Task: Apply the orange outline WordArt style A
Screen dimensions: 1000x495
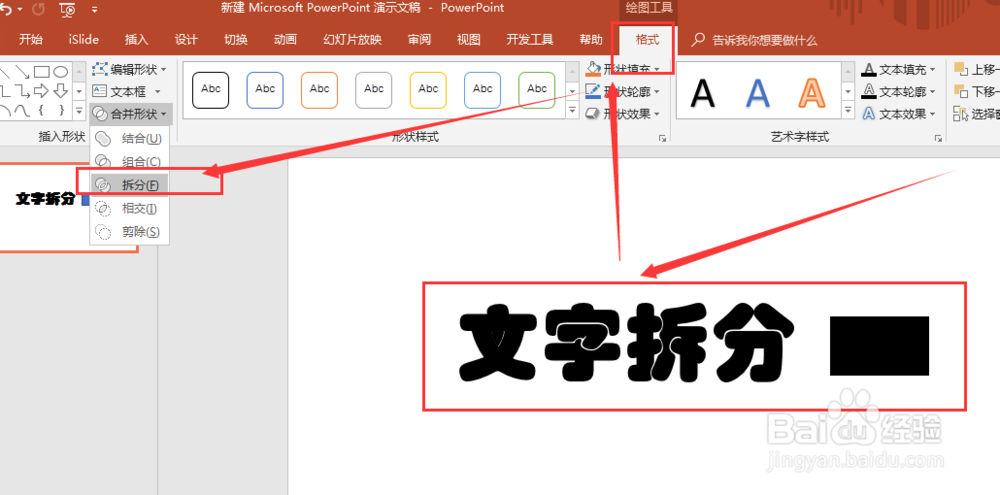Action: pos(812,92)
